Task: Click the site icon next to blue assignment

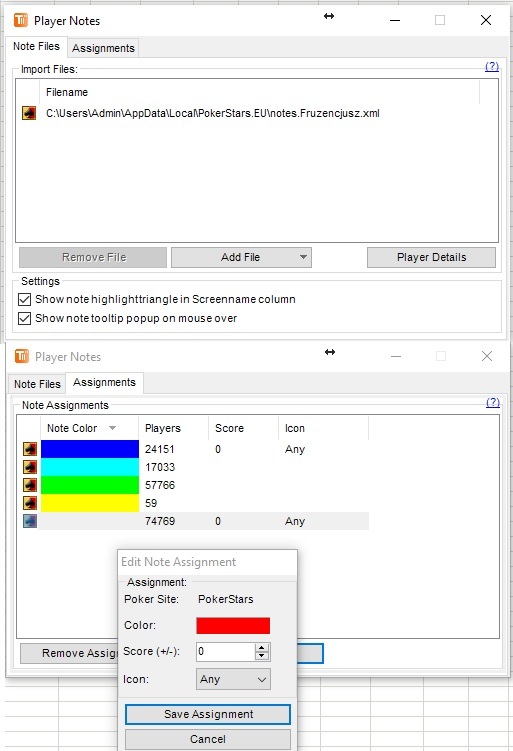Action: [30, 449]
